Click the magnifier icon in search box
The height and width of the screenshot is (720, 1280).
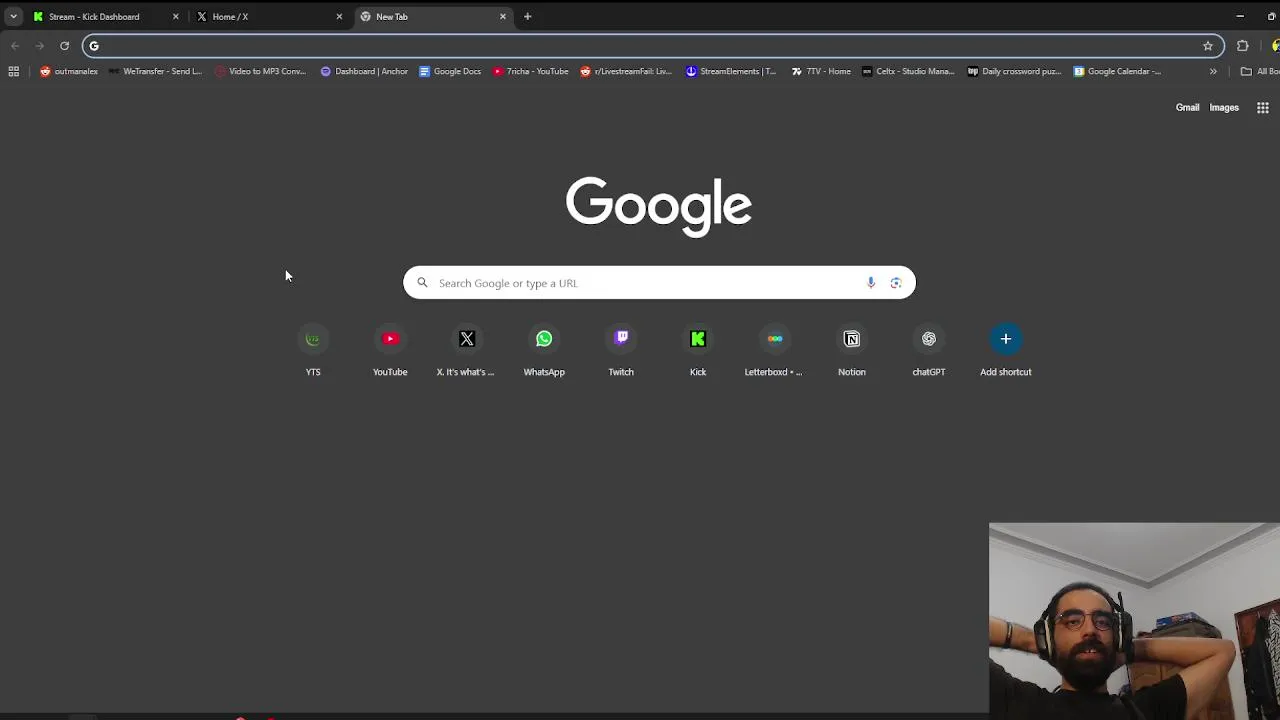pyautogui.click(x=422, y=283)
